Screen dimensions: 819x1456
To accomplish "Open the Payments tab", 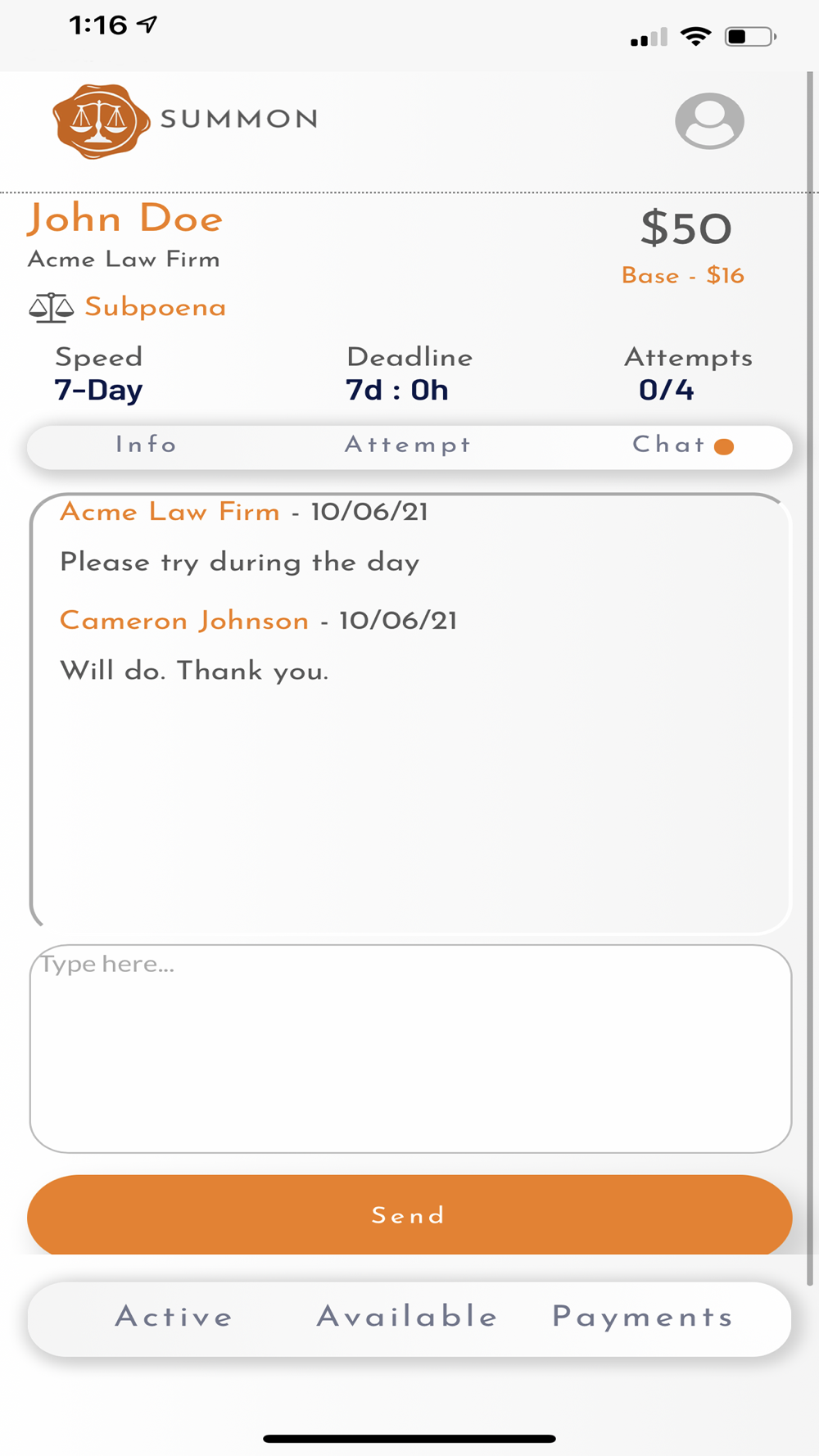I will tap(643, 1317).
